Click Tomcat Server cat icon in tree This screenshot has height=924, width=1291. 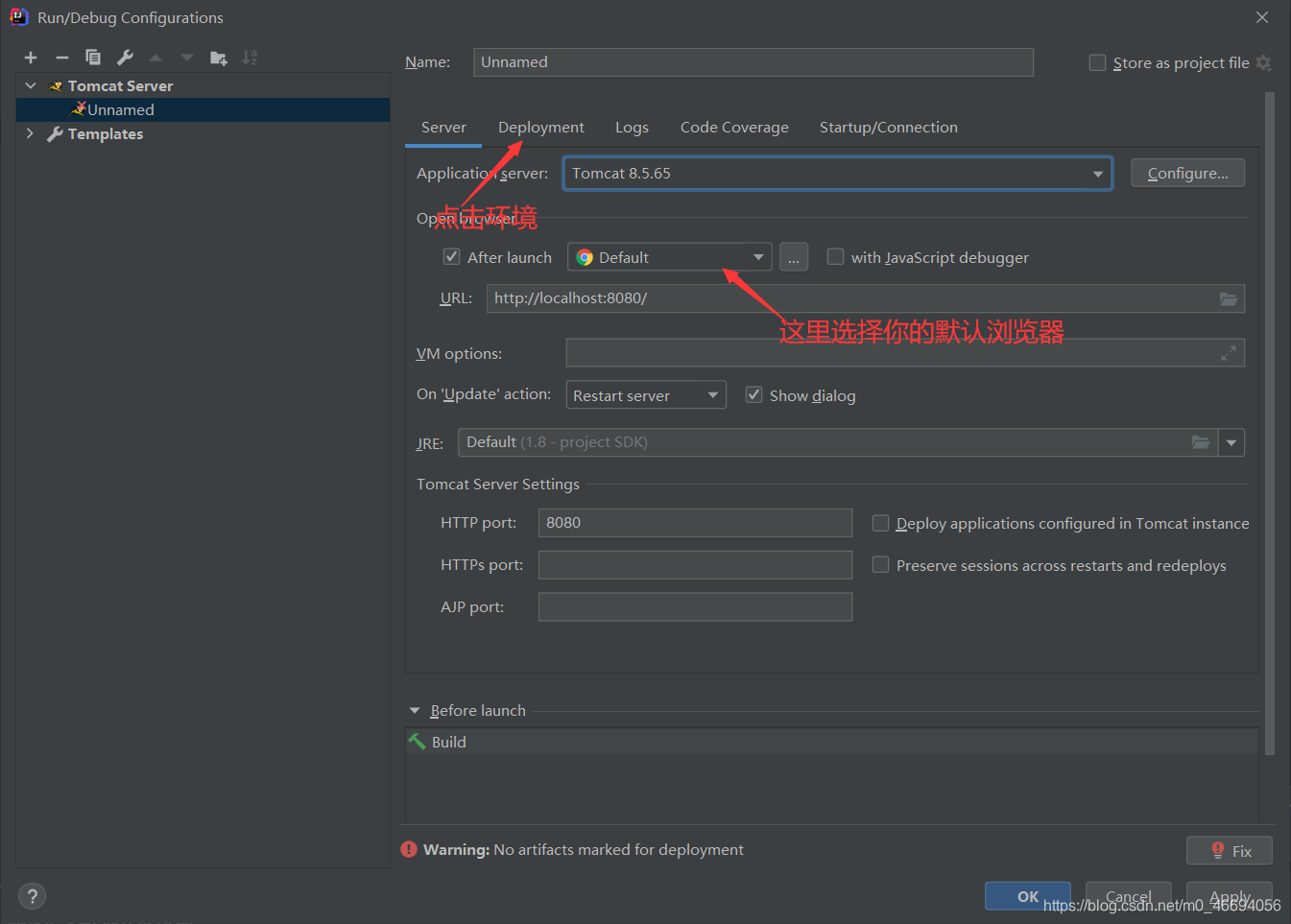[56, 86]
